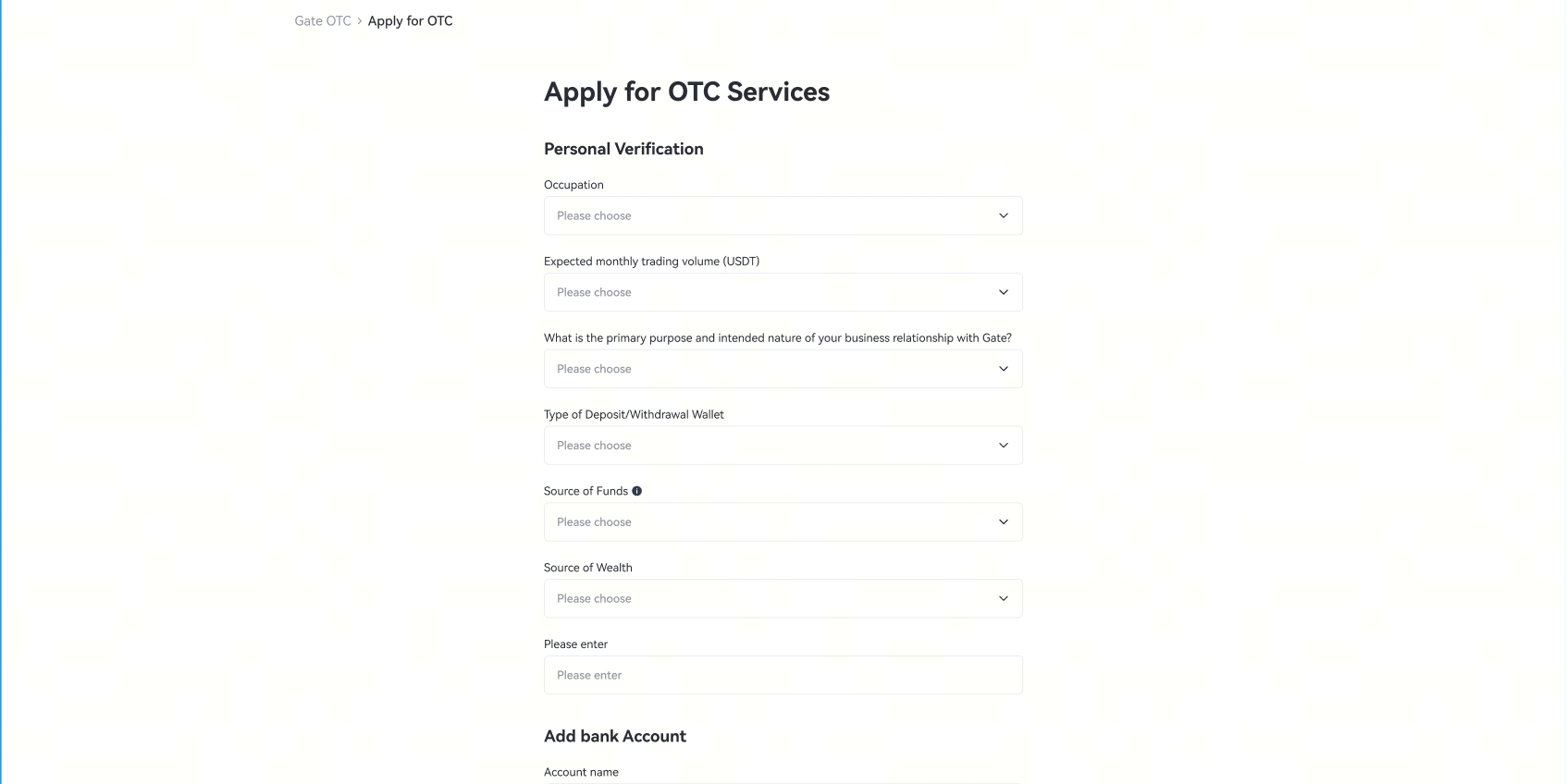Select the Apply for OTC breadcrumb item
This screenshot has width=1566, height=784.
tap(411, 20)
